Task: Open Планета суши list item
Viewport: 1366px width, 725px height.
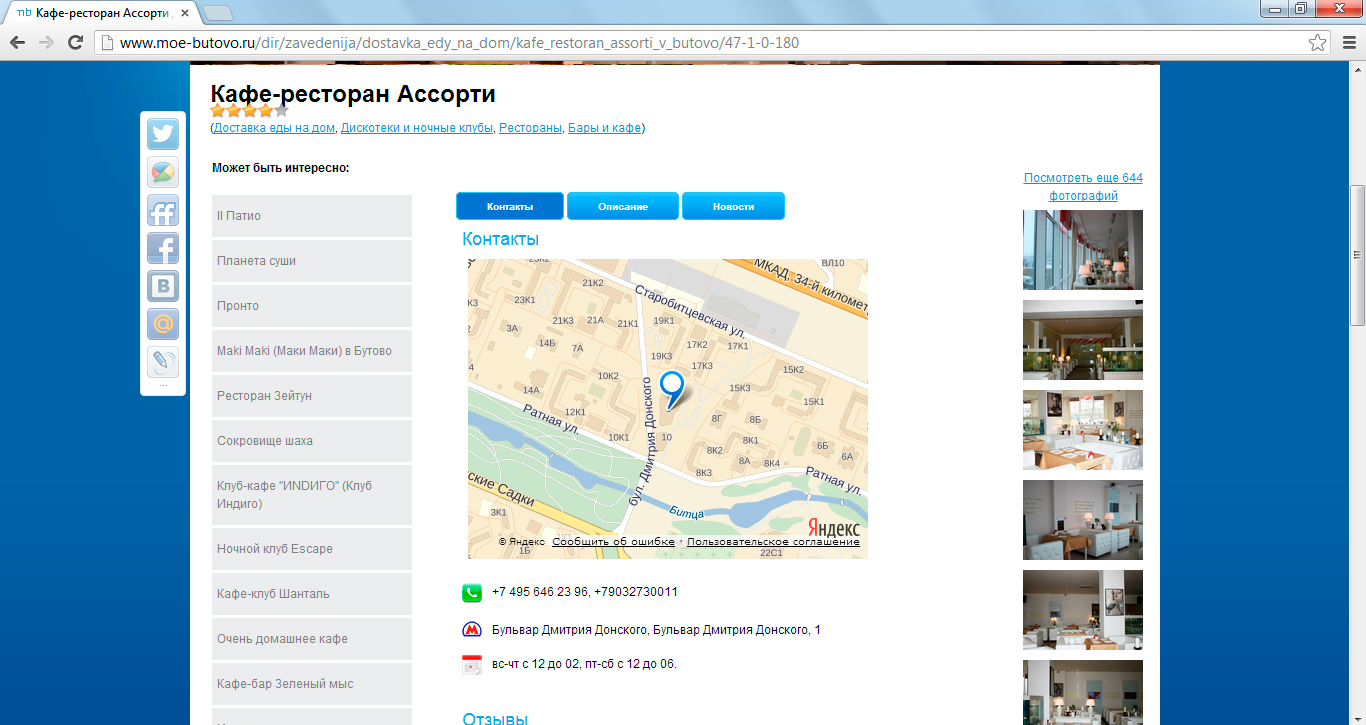Action: 312,261
